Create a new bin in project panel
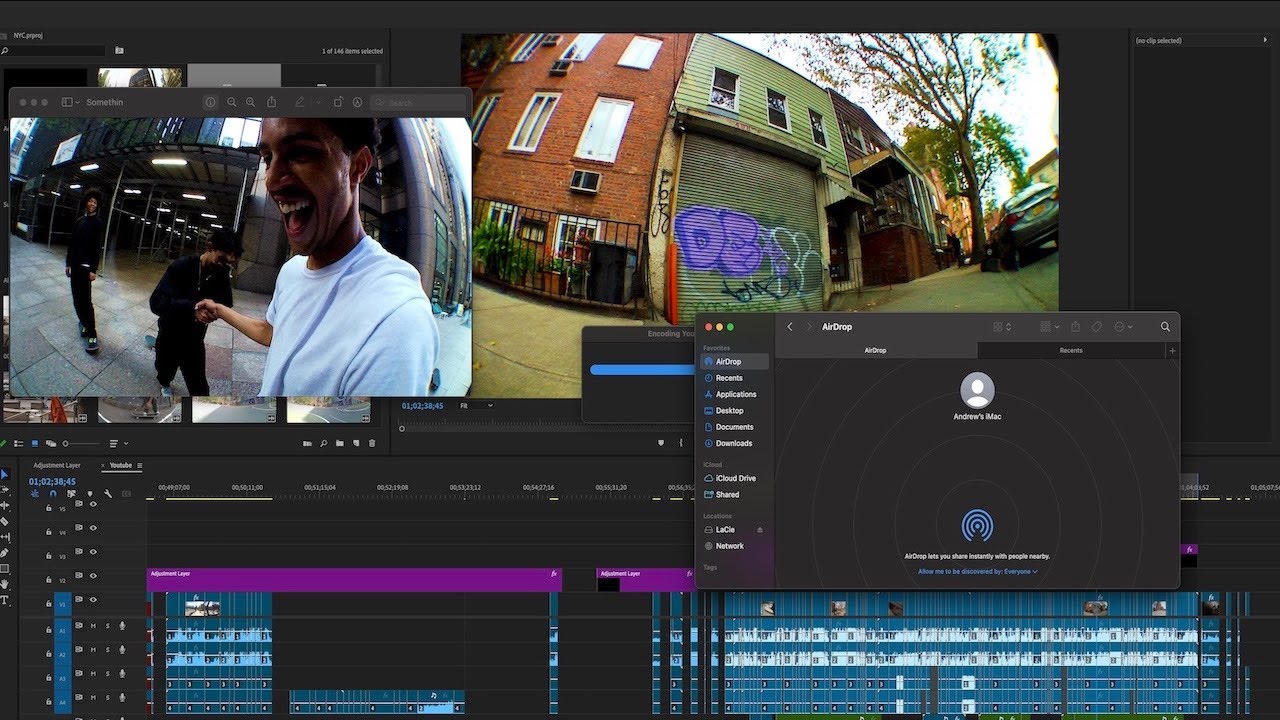Screen dimensions: 1280x720 pos(340,443)
